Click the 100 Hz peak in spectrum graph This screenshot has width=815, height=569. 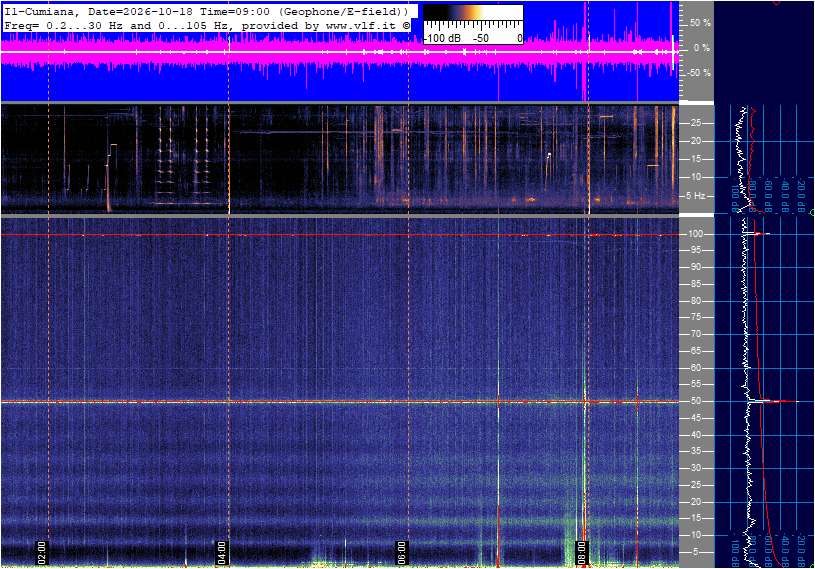pos(759,234)
